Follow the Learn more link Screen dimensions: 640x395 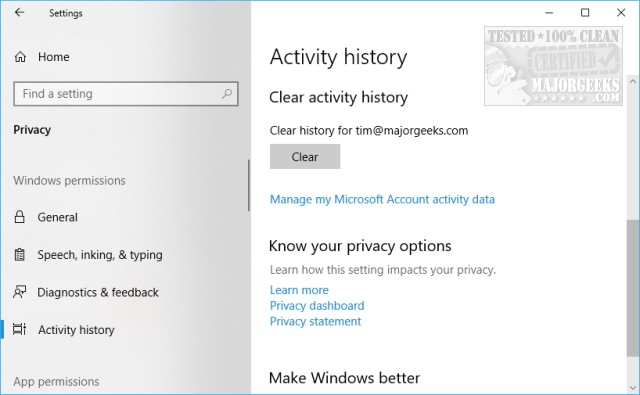click(x=299, y=290)
